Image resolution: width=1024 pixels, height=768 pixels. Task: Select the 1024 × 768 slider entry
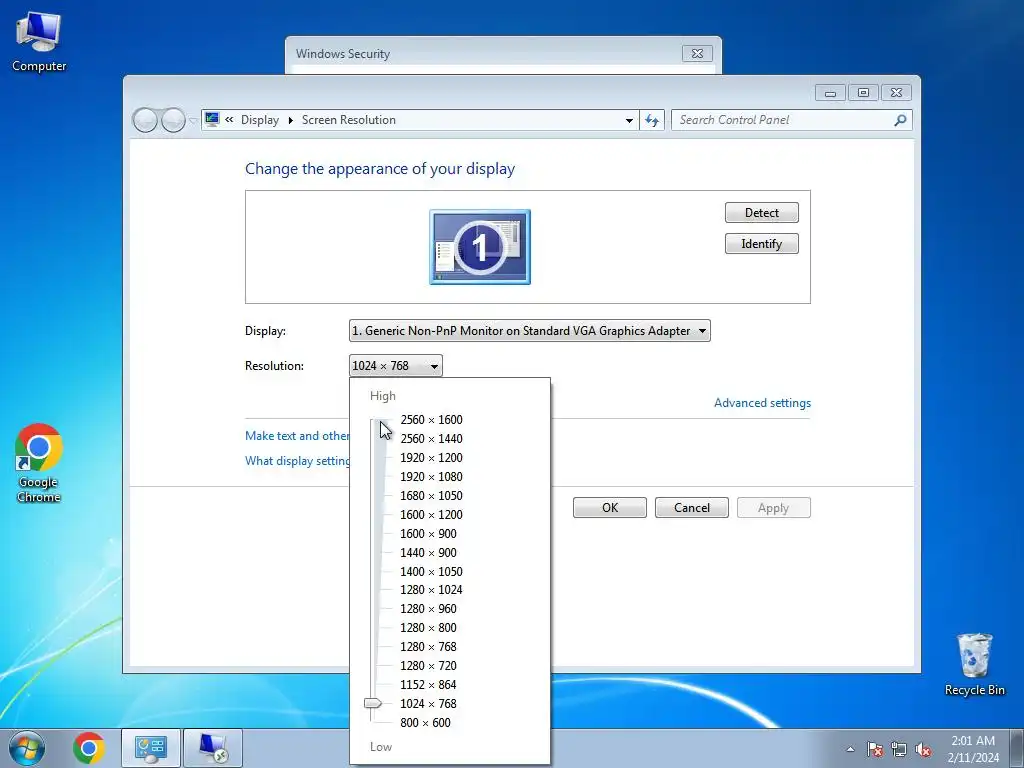click(x=428, y=703)
